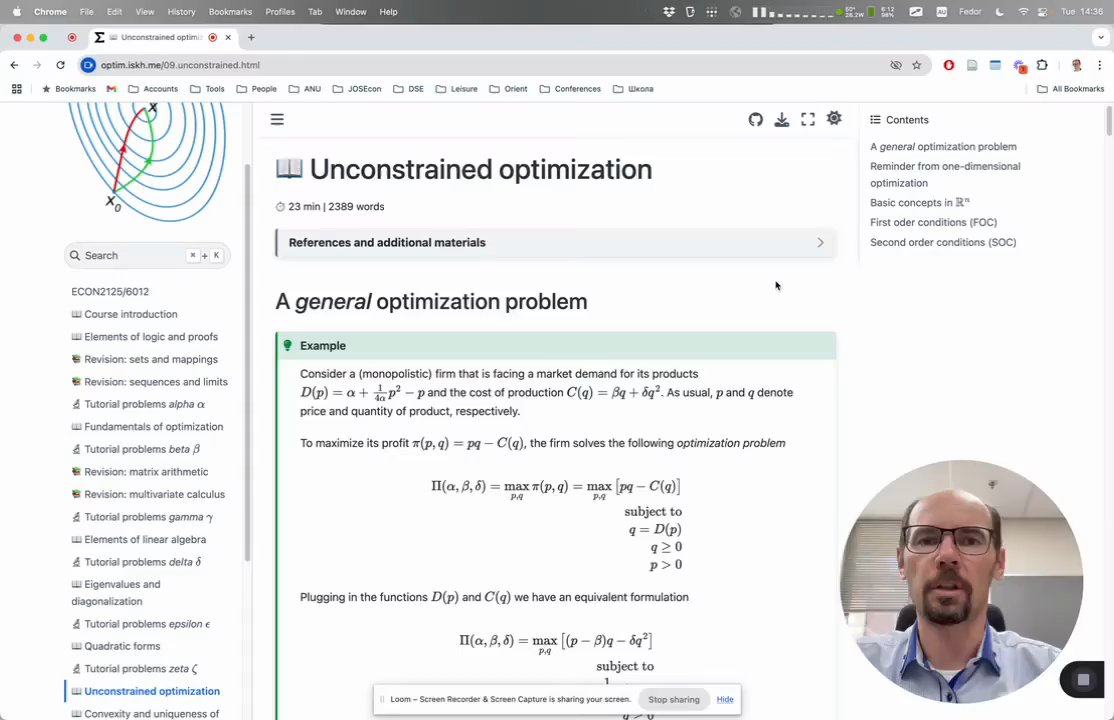
Task: Open the GitHub repository icon
Action: coord(755,119)
